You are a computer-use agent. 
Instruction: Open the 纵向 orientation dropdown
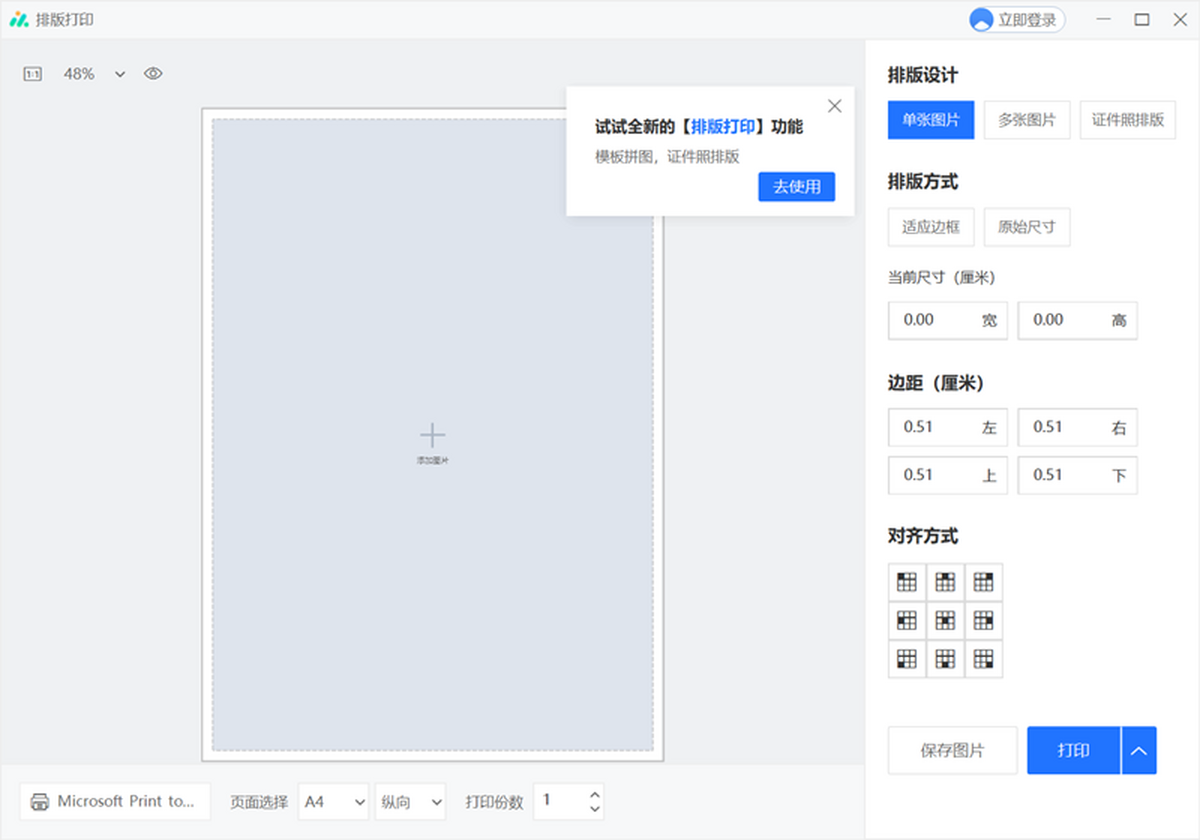[x=410, y=802]
